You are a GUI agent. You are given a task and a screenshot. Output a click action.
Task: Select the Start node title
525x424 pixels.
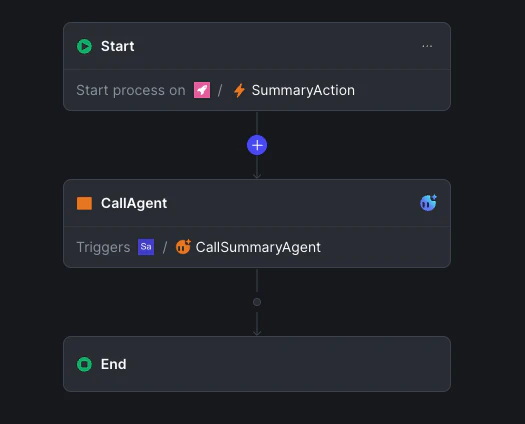tap(118, 46)
